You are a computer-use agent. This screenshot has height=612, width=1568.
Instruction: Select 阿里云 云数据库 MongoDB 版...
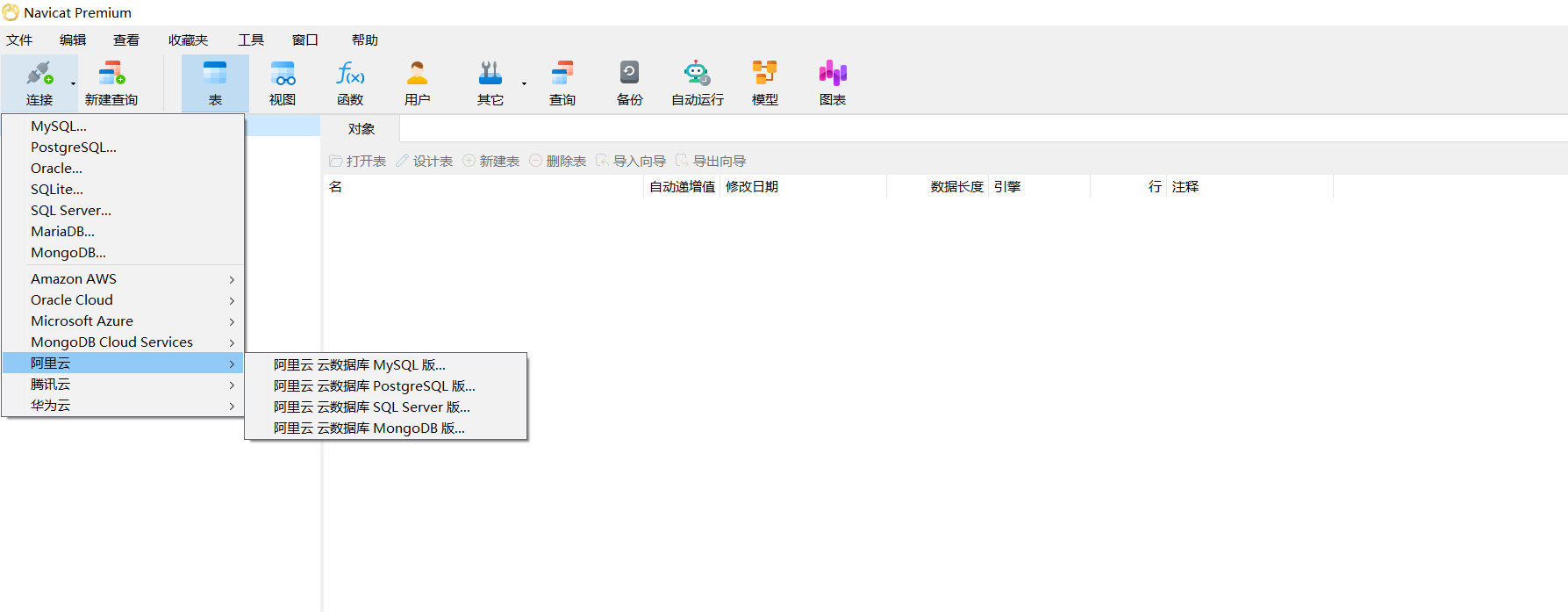(x=386, y=428)
